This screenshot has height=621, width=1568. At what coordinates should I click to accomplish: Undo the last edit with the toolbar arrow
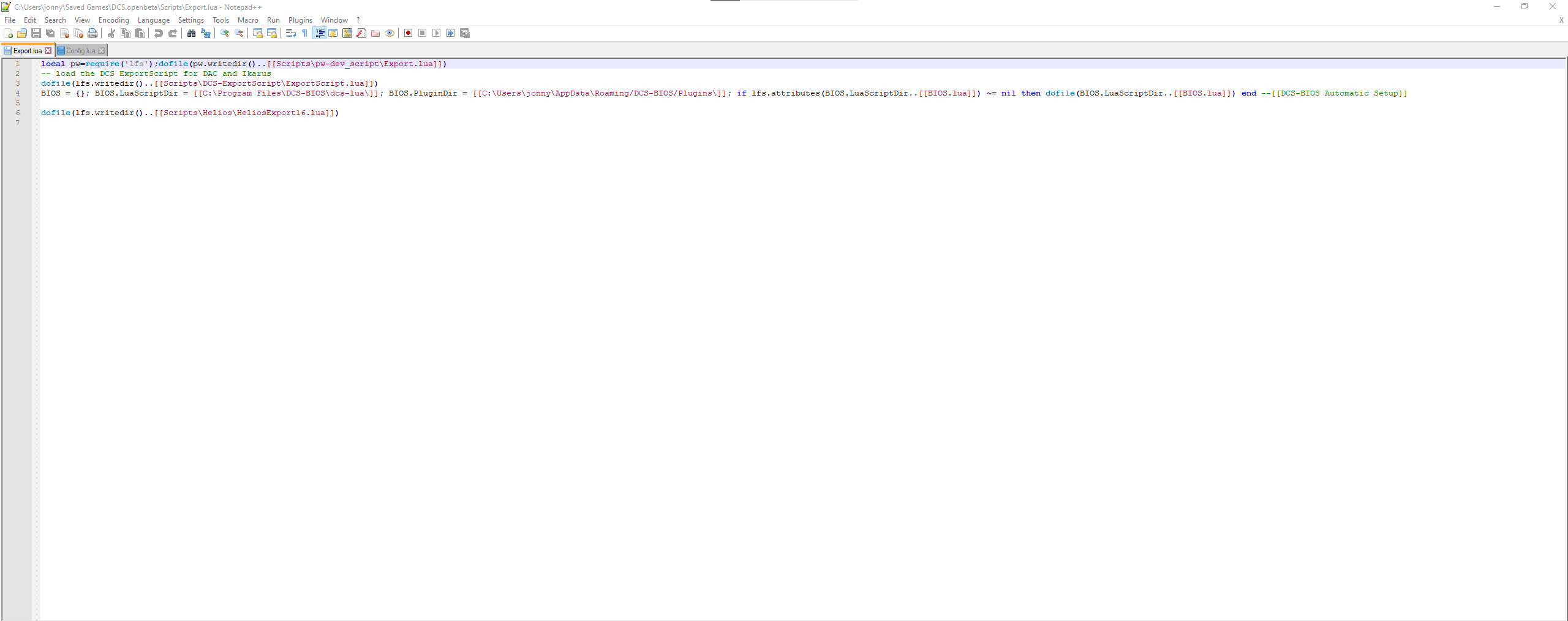point(159,33)
